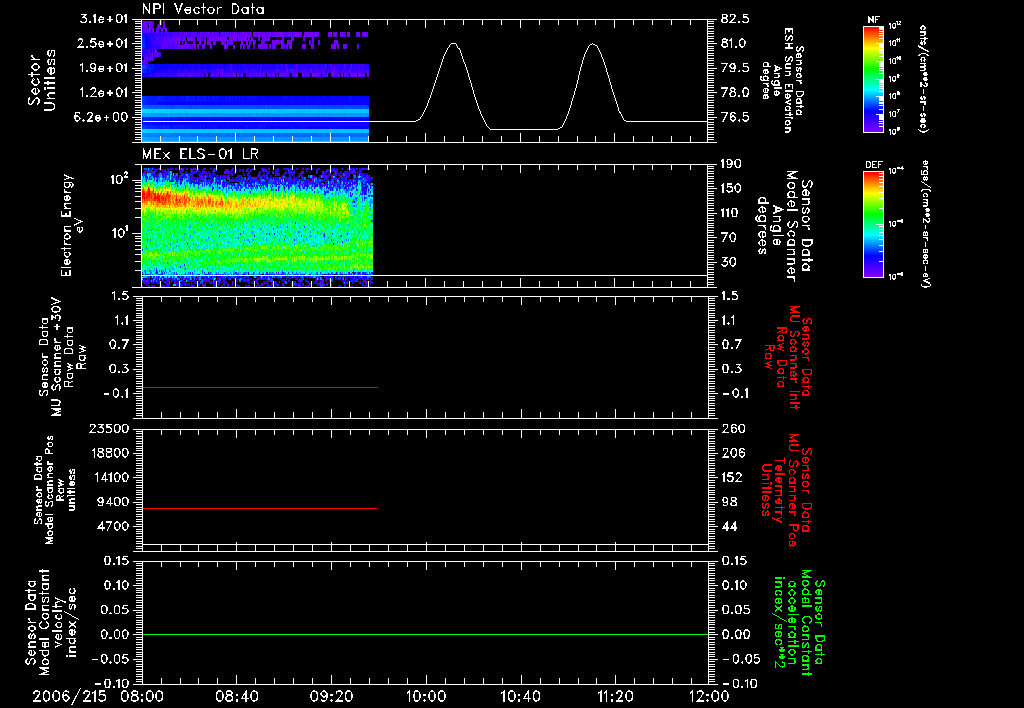Click the "MU Scanner +30V Raw Data" label
This screenshot has width=1024, height=708.
[62, 357]
